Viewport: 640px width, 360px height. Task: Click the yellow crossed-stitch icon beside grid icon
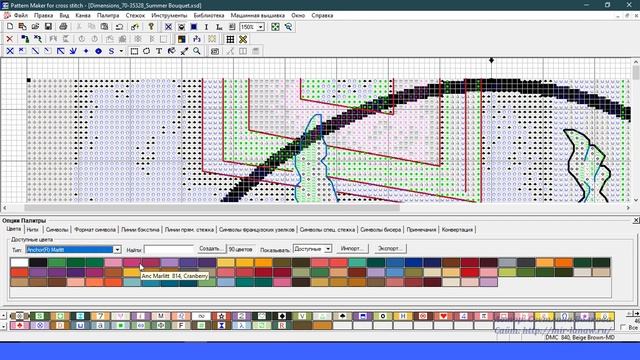(x=243, y=39)
